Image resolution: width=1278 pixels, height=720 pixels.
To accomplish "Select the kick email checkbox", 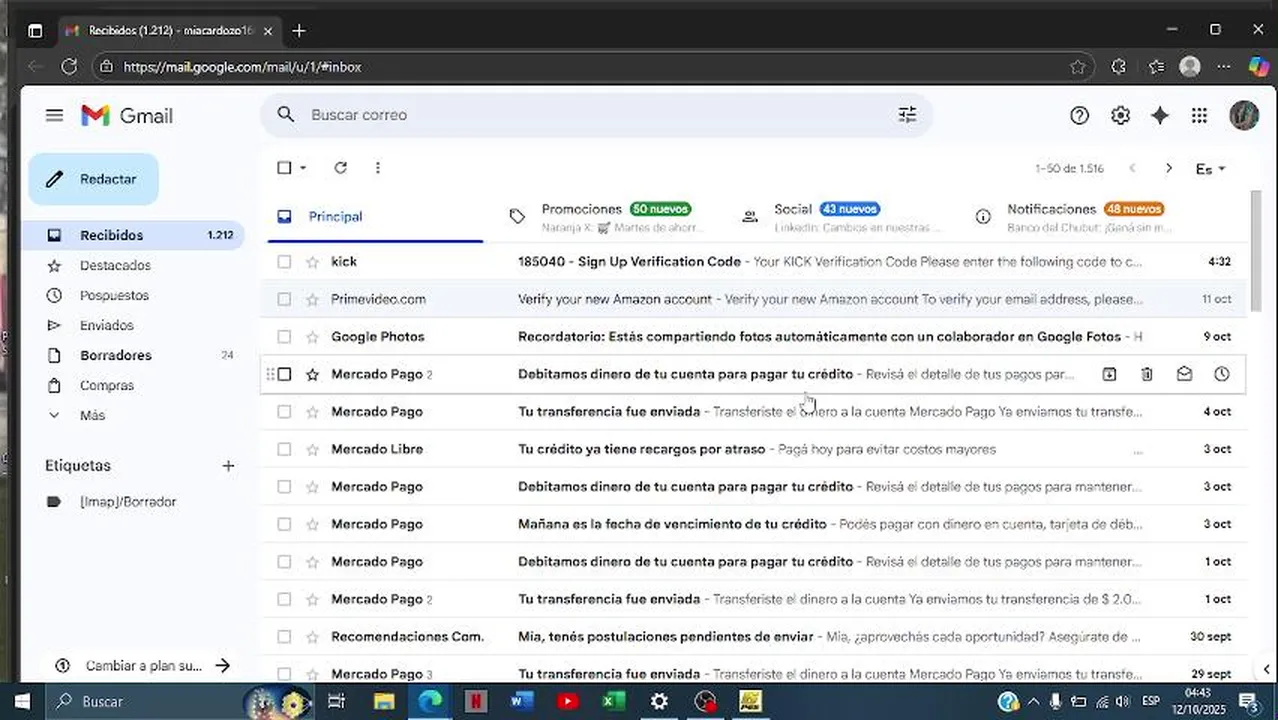I will [x=284, y=262].
